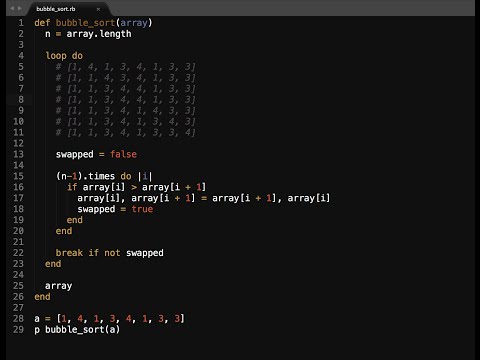
Task: Click the 'false' keyword on line 13
Action: click(x=123, y=154)
